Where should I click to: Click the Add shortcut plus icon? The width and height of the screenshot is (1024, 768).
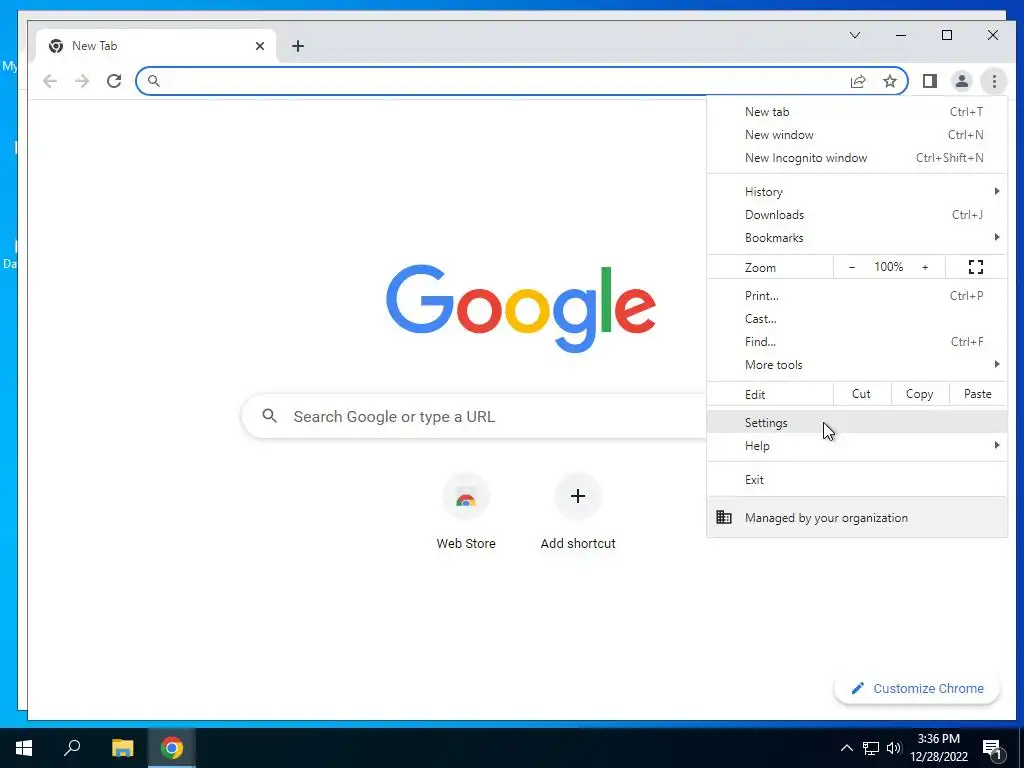point(577,496)
